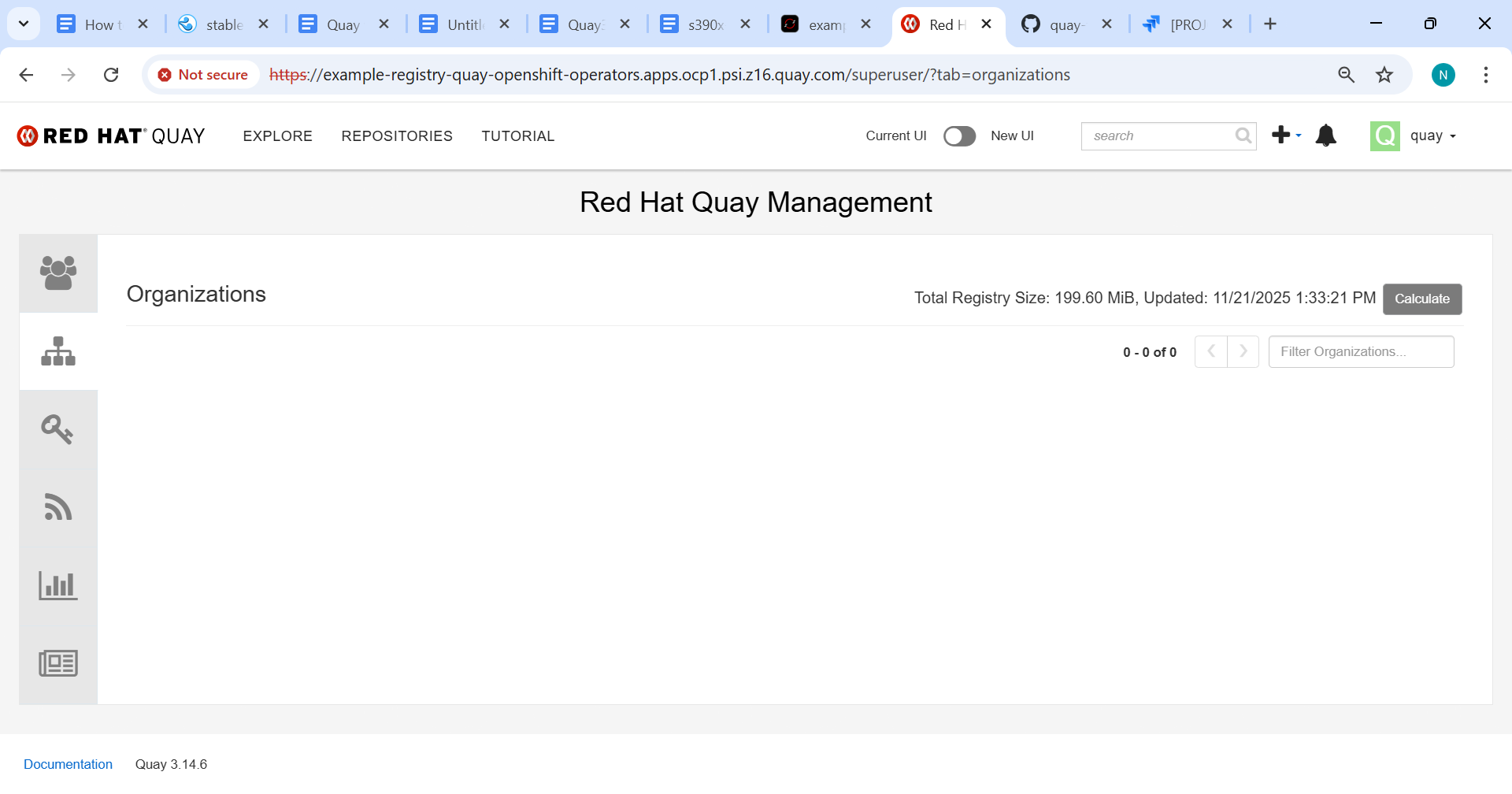This screenshot has width=1512, height=794.
Task: Open the tab search dropdown arrow
Action: point(24,24)
